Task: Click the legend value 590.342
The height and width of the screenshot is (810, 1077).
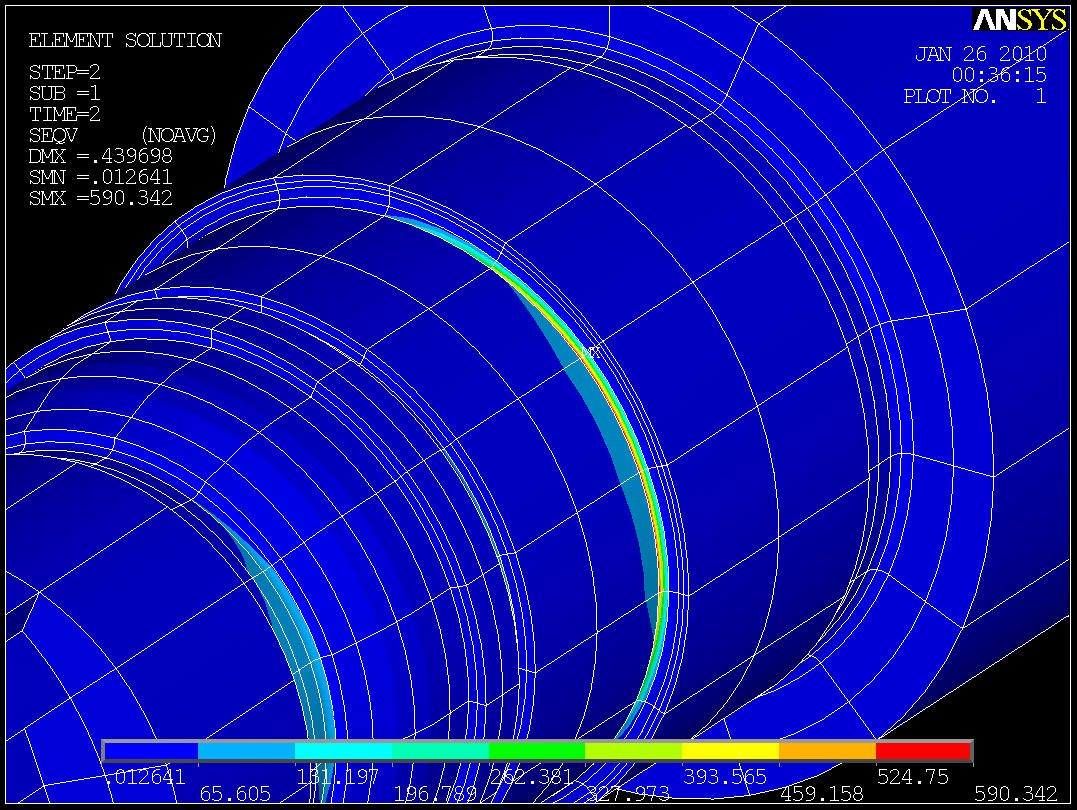Action: tap(1016, 794)
